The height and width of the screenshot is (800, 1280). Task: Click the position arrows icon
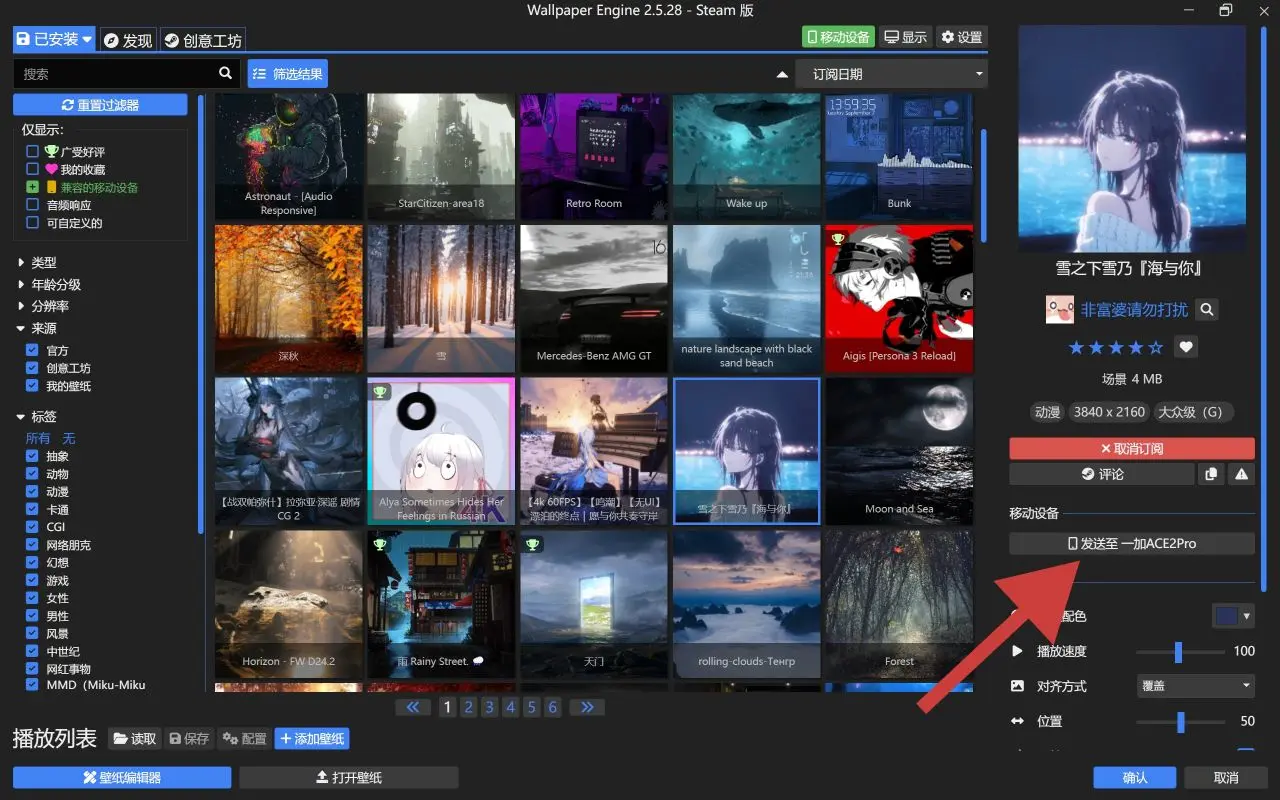pyautogui.click(x=1018, y=721)
